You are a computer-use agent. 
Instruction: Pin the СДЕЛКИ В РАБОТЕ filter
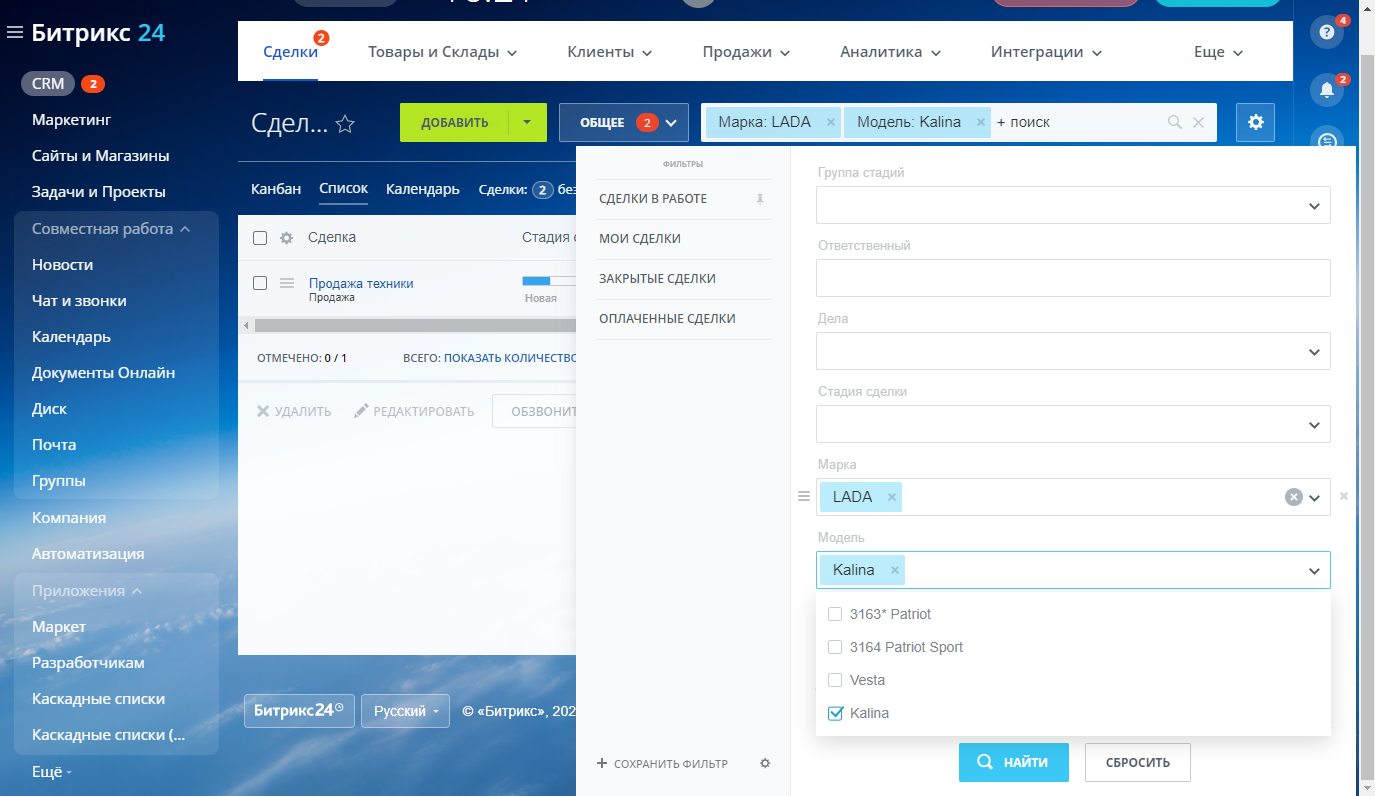click(x=760, y=199)
